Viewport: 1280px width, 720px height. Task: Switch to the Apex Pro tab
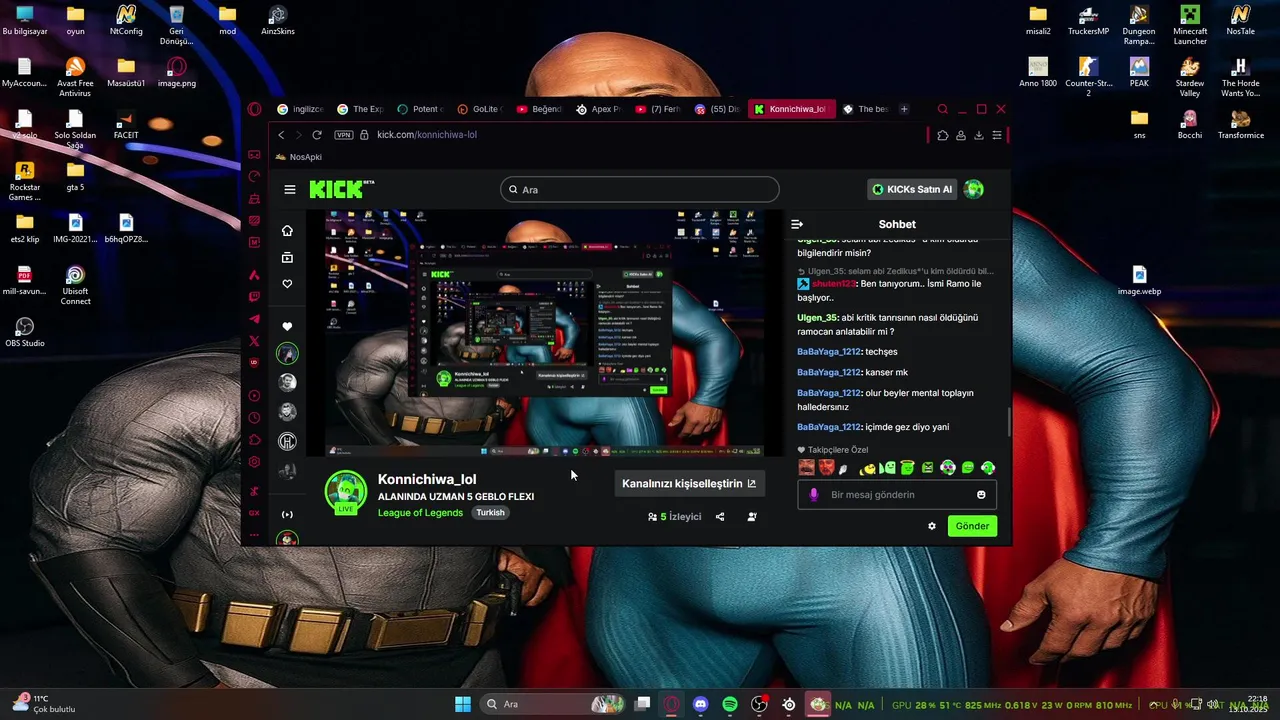(x=600, y=109)
